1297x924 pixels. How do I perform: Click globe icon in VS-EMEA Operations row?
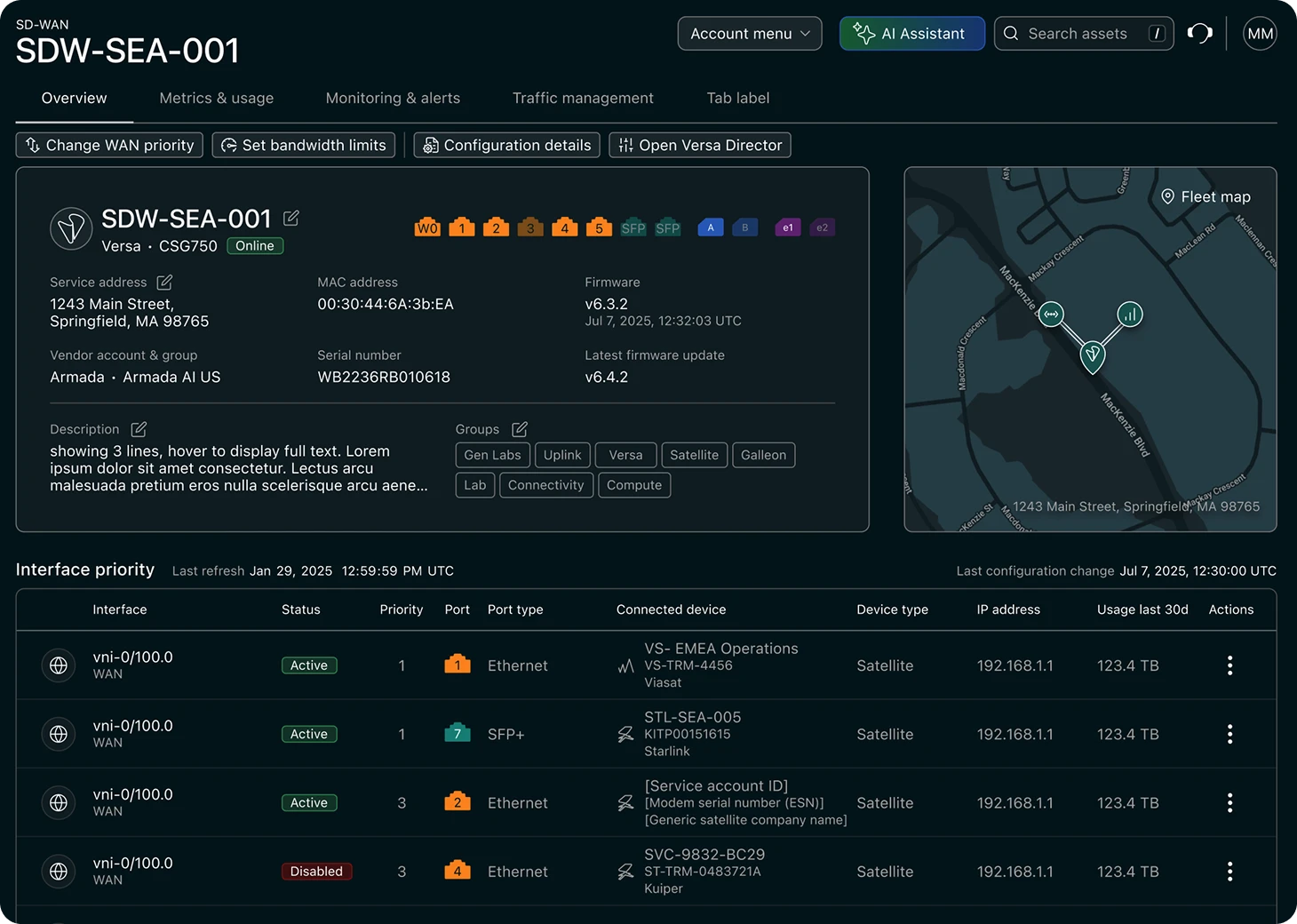(59, 665)
